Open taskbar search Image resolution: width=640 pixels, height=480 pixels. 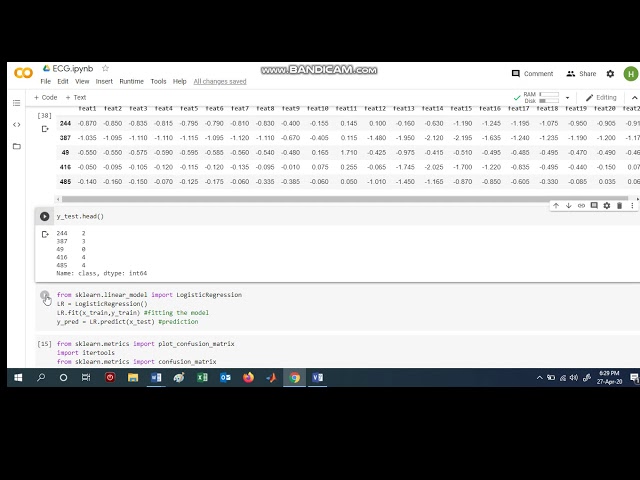point(41,378)
